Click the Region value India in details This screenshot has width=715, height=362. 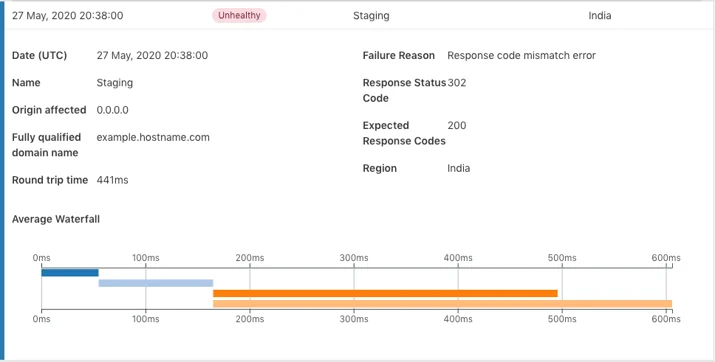[x=459, y=168]
